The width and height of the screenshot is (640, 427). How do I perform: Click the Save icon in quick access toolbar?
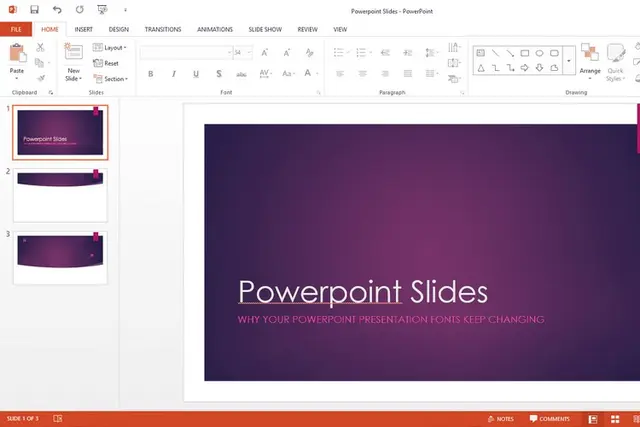coord(34,9)
